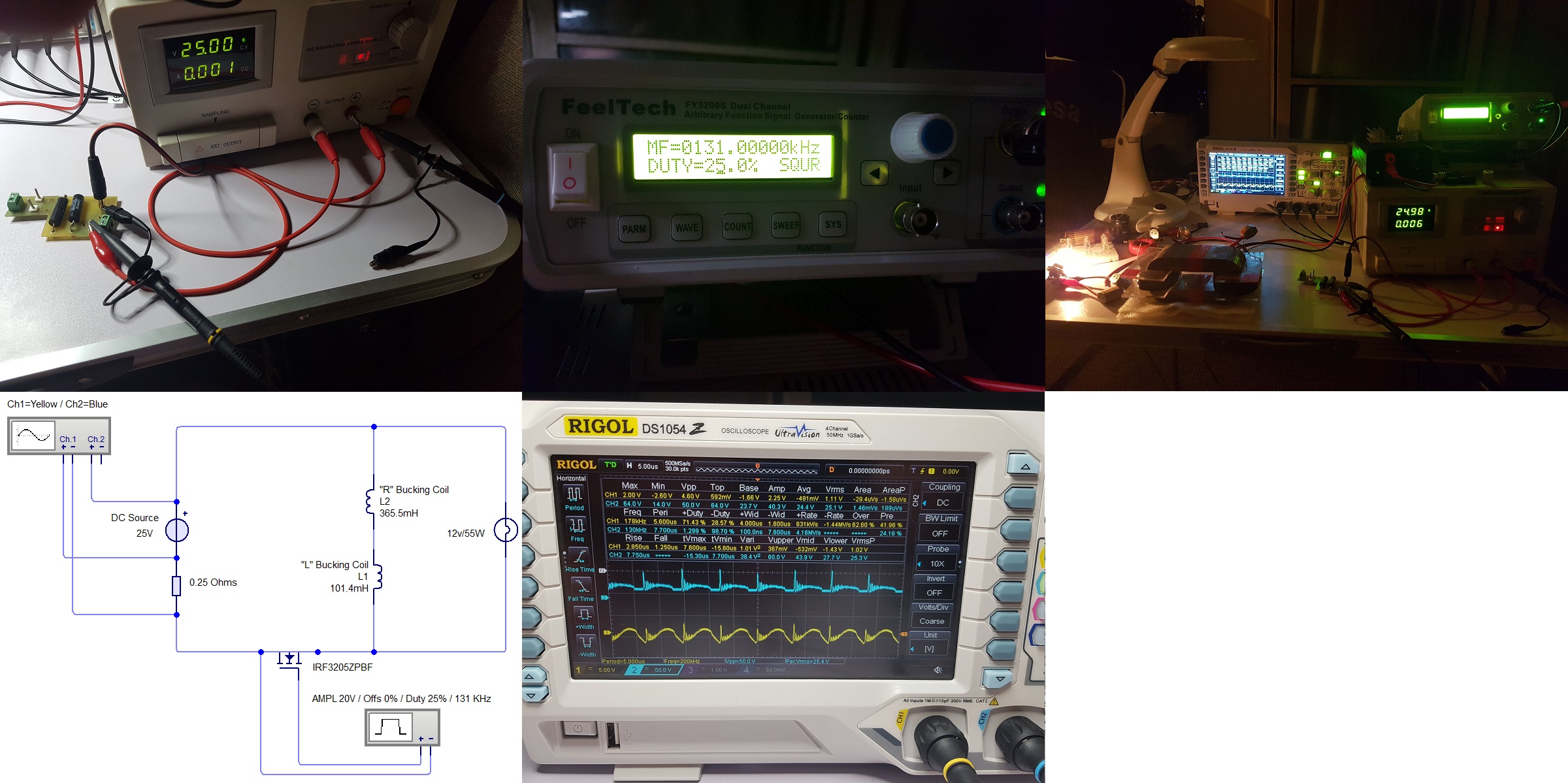The height and width of the screenshot is (783, 1568).
Task: Toggle Invert OFF setting
Action: pos(936,586)
